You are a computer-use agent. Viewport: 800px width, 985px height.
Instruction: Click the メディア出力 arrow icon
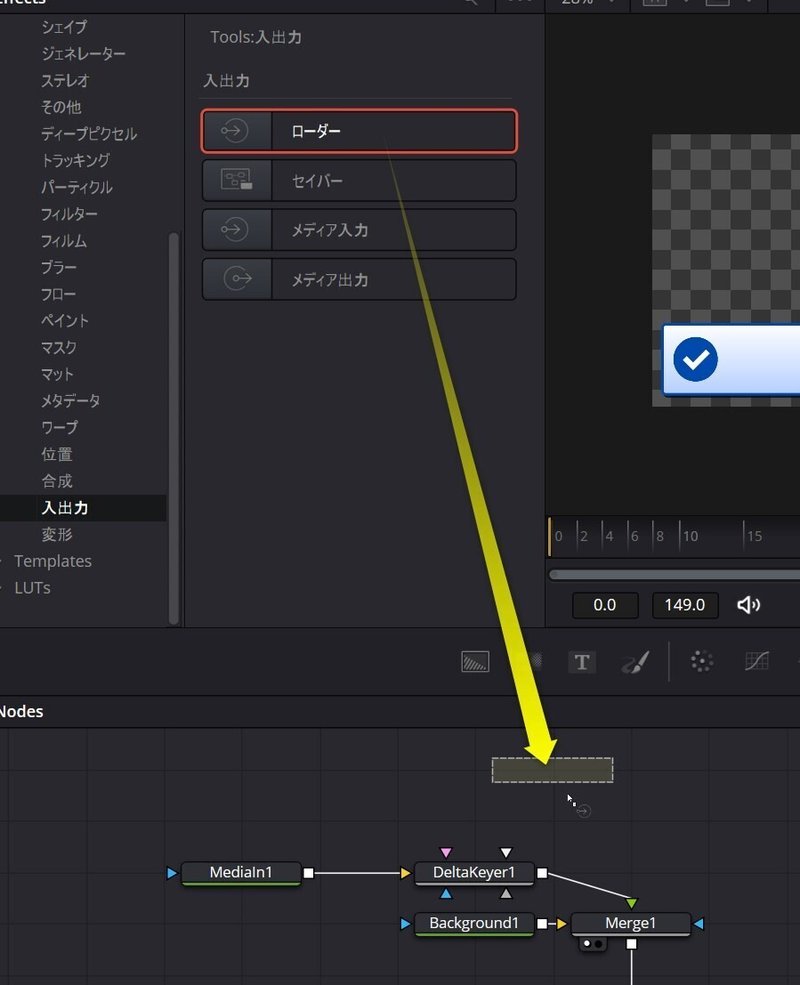click(237, 278)
